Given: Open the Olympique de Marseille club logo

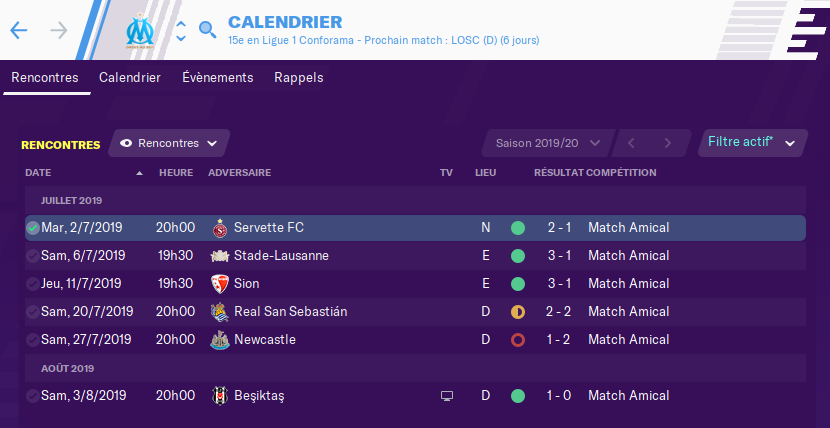Looking at the screenshot, I should pyautogui.click(x=140, y=31).
